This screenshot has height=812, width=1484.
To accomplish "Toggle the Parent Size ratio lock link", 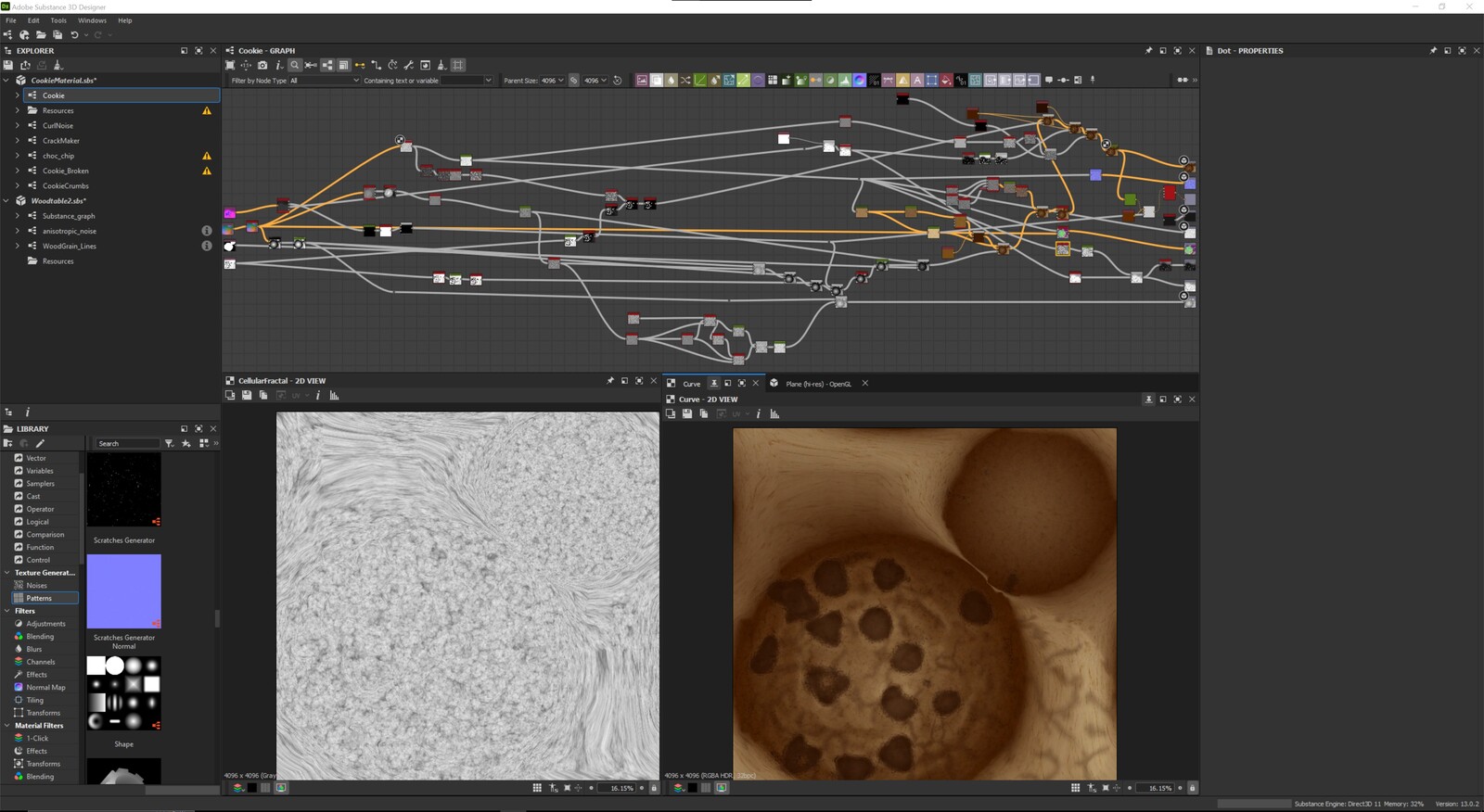I will 574,81.
